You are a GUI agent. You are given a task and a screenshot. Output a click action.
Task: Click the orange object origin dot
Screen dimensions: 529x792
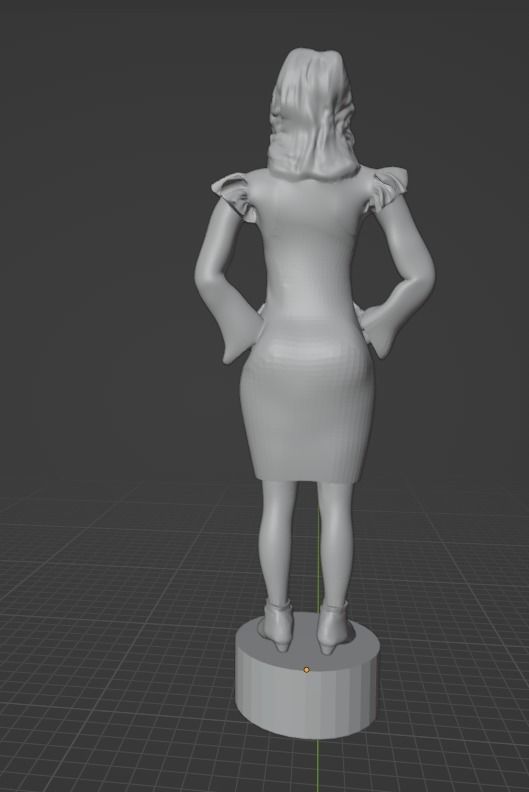click(306, 670)
